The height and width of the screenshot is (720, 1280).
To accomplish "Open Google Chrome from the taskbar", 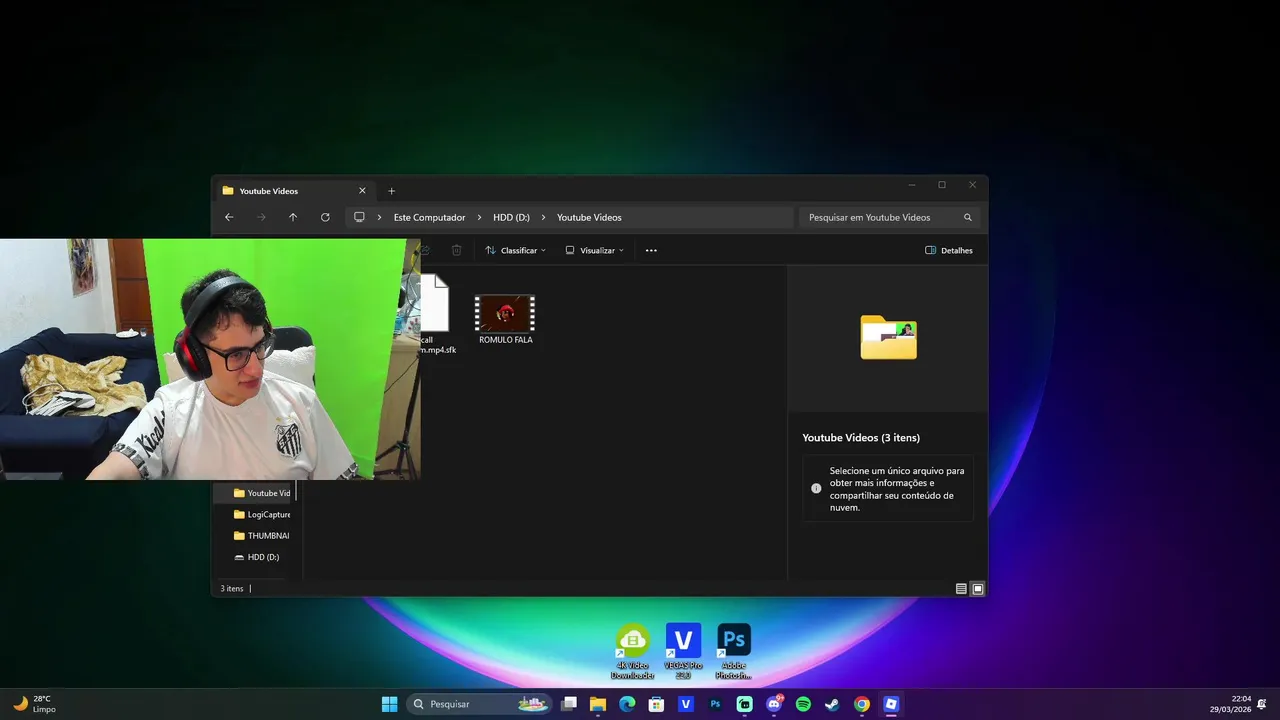I will coord(861,704).
